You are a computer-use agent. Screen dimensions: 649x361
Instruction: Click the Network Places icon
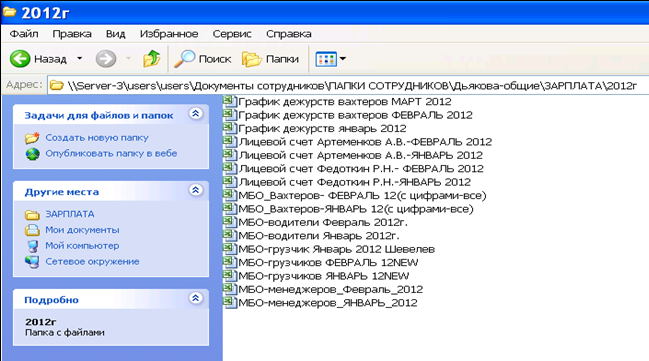point(32,262)
